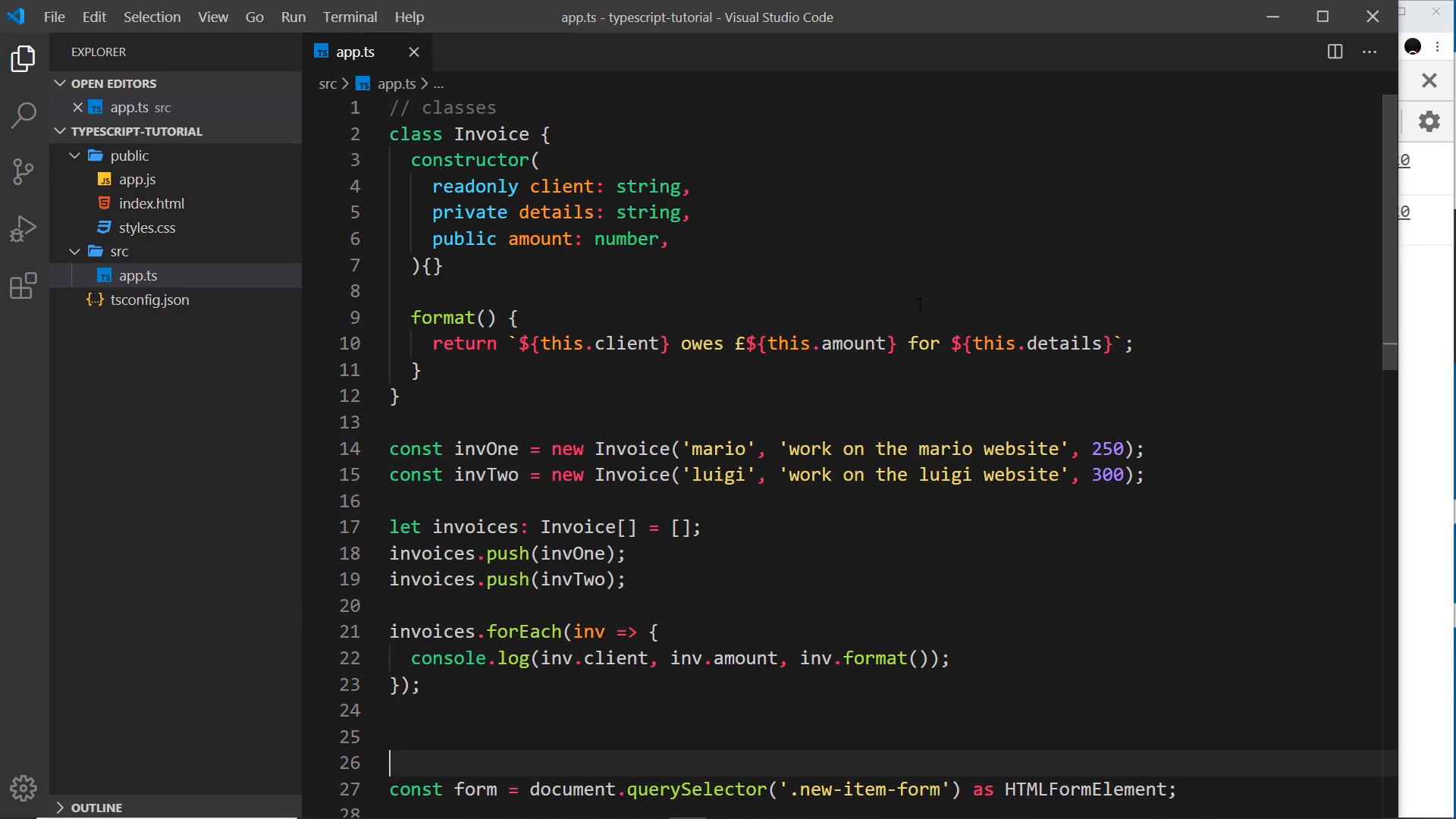Open the Search view in activity bar
Screen dimensions: 1456x819
click(x=24, y=115)
